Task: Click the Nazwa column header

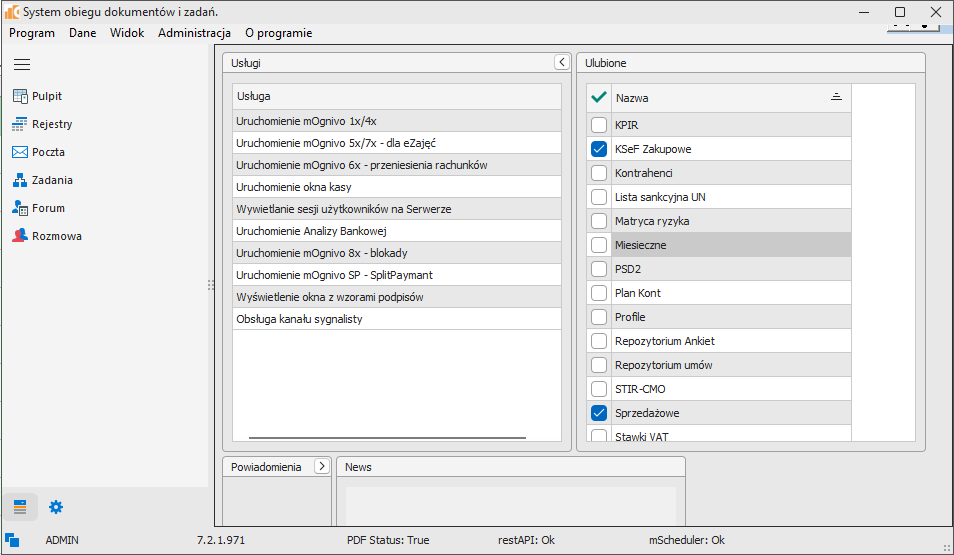Action: tap(731, 97)
